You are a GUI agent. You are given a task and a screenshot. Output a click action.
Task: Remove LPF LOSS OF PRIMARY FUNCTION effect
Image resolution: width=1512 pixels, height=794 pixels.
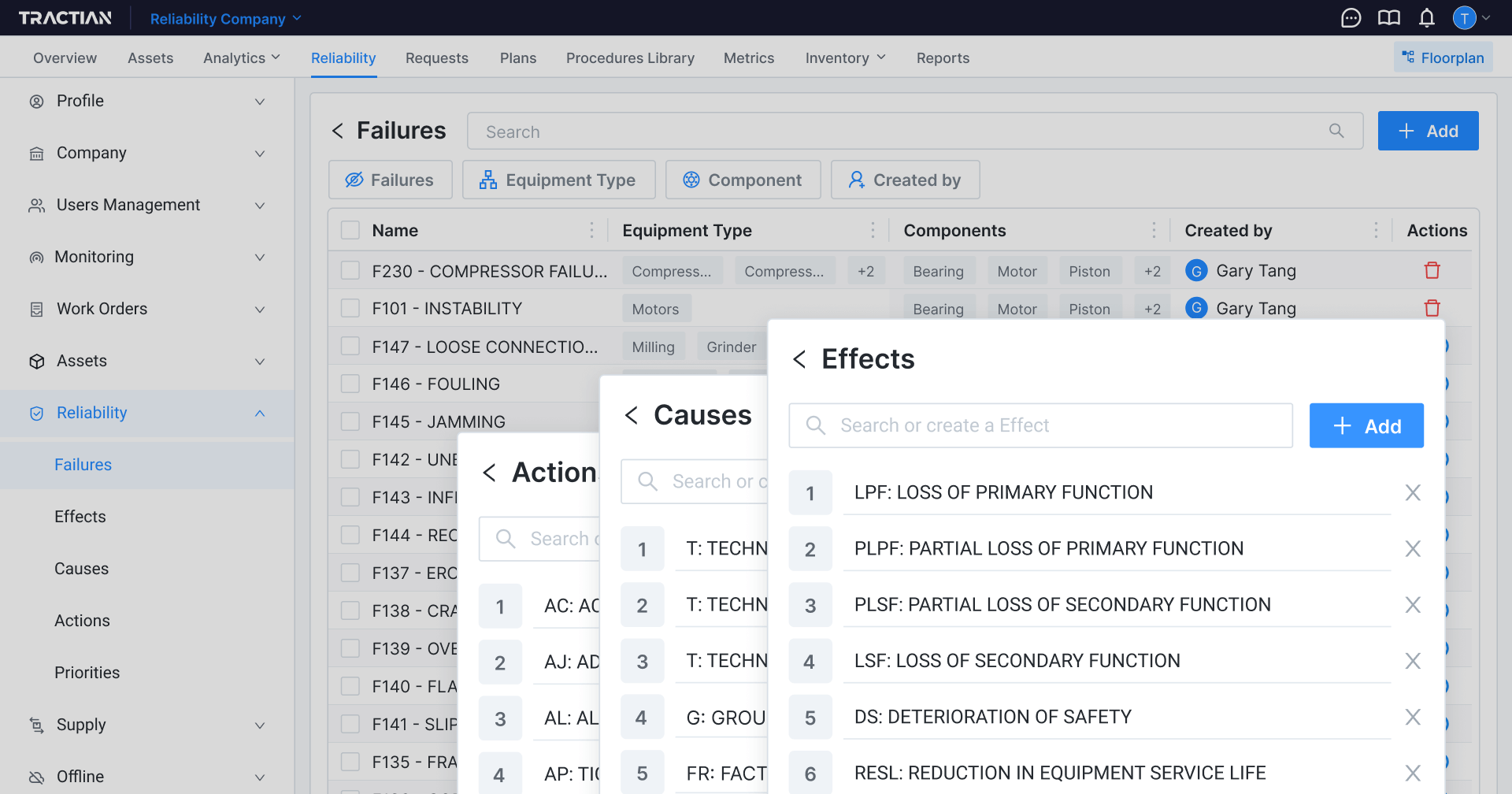pos(1412,492)
